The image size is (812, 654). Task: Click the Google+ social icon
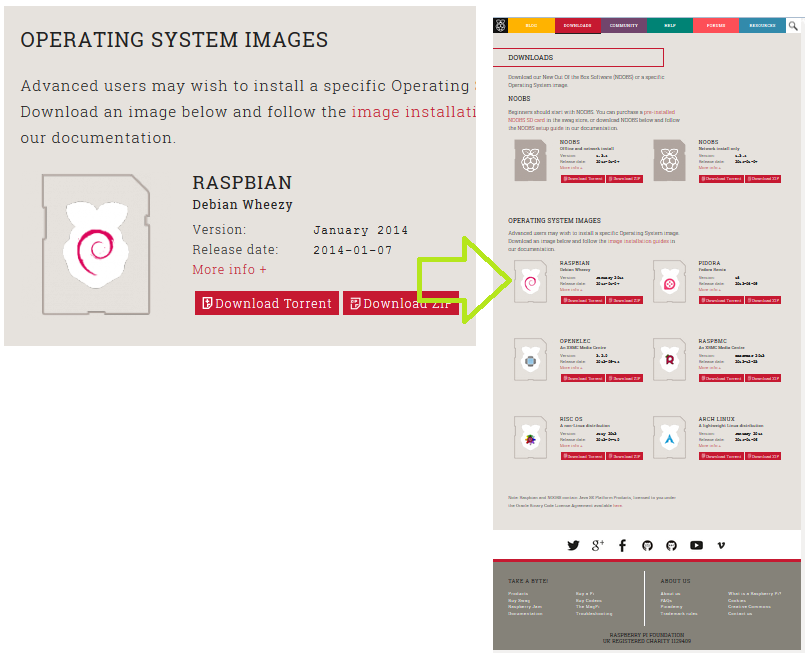coord(598,545)
